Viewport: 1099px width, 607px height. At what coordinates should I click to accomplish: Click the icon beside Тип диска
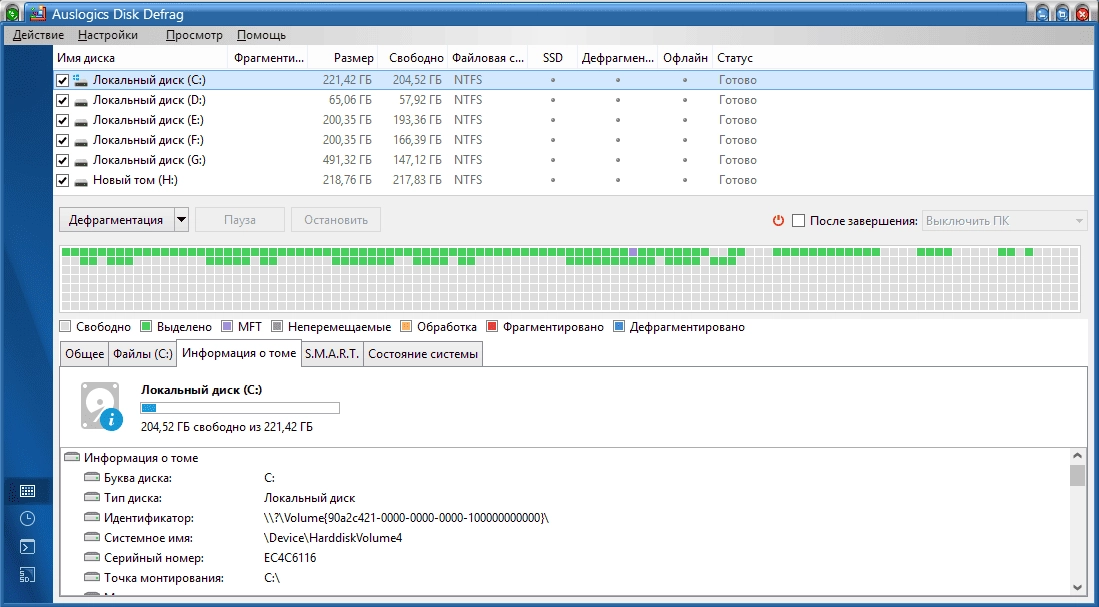(92, 498)
